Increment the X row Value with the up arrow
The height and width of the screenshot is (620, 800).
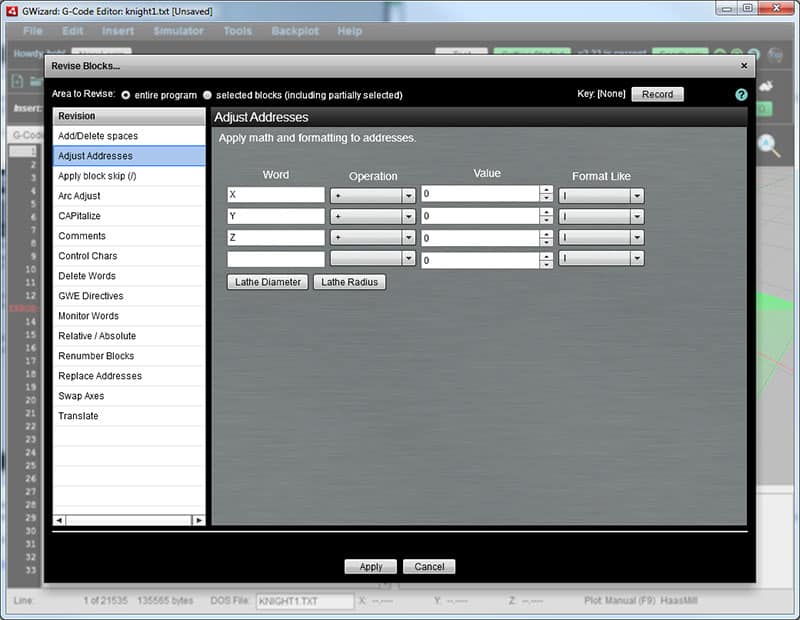point(546,190)
